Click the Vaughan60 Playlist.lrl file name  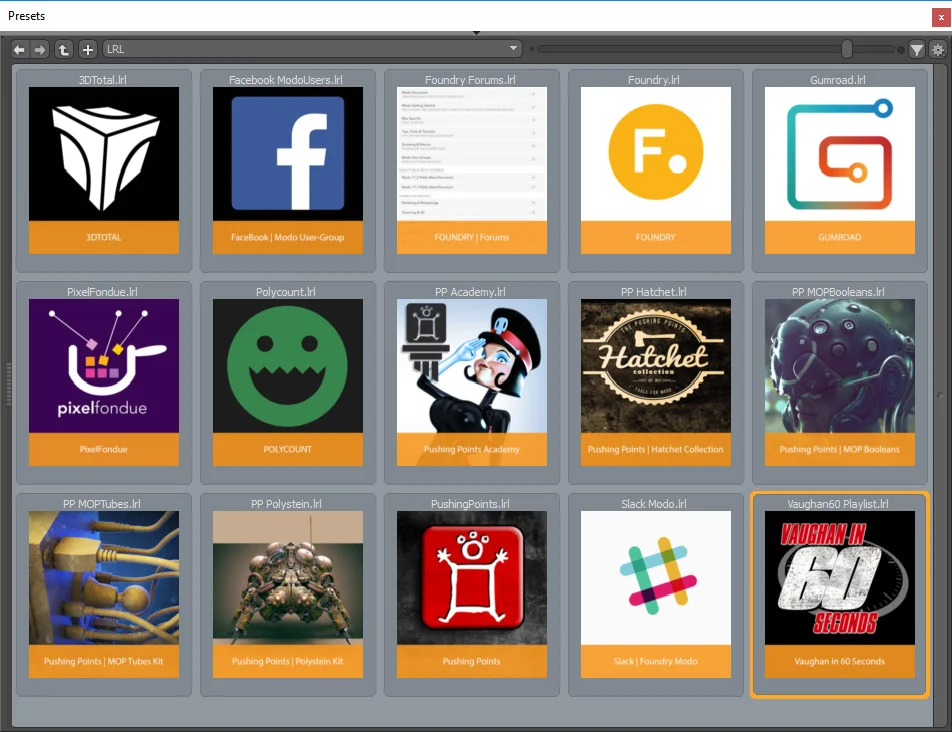click(838, 503)
